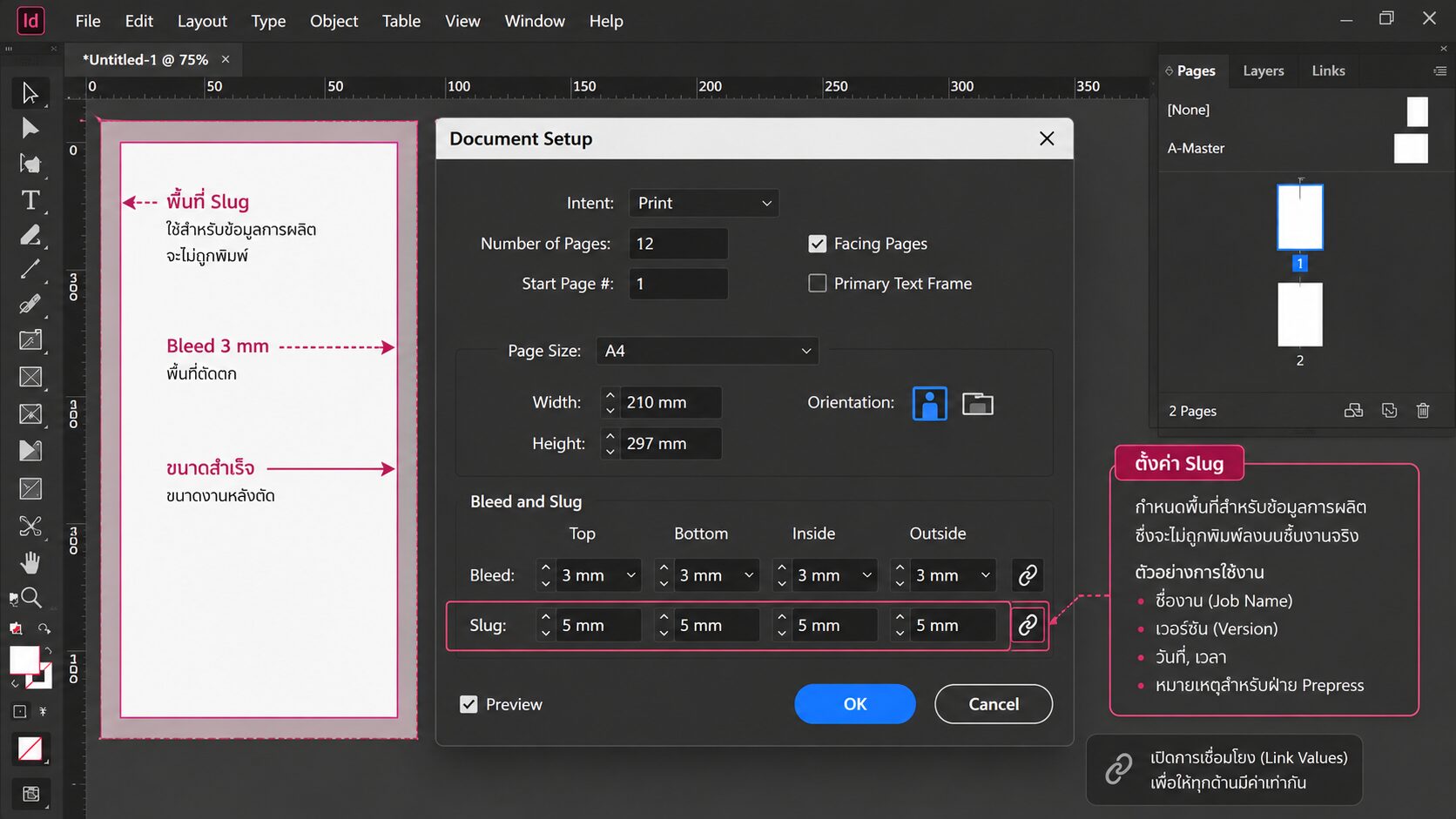Click the default fill and stroke icon

(x=16, y=628)
